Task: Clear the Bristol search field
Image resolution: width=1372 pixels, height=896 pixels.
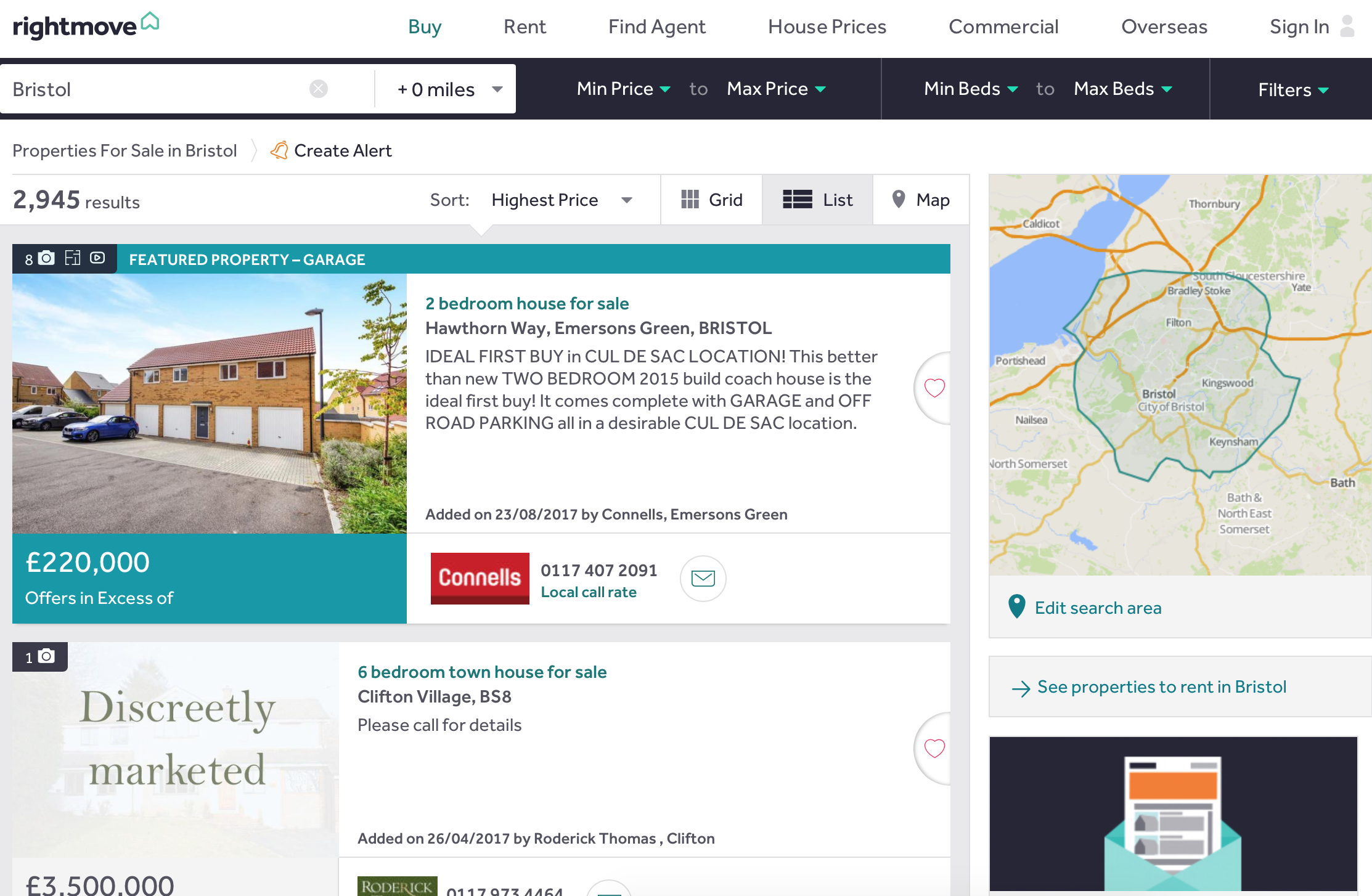Action: (x=318, y=89)
